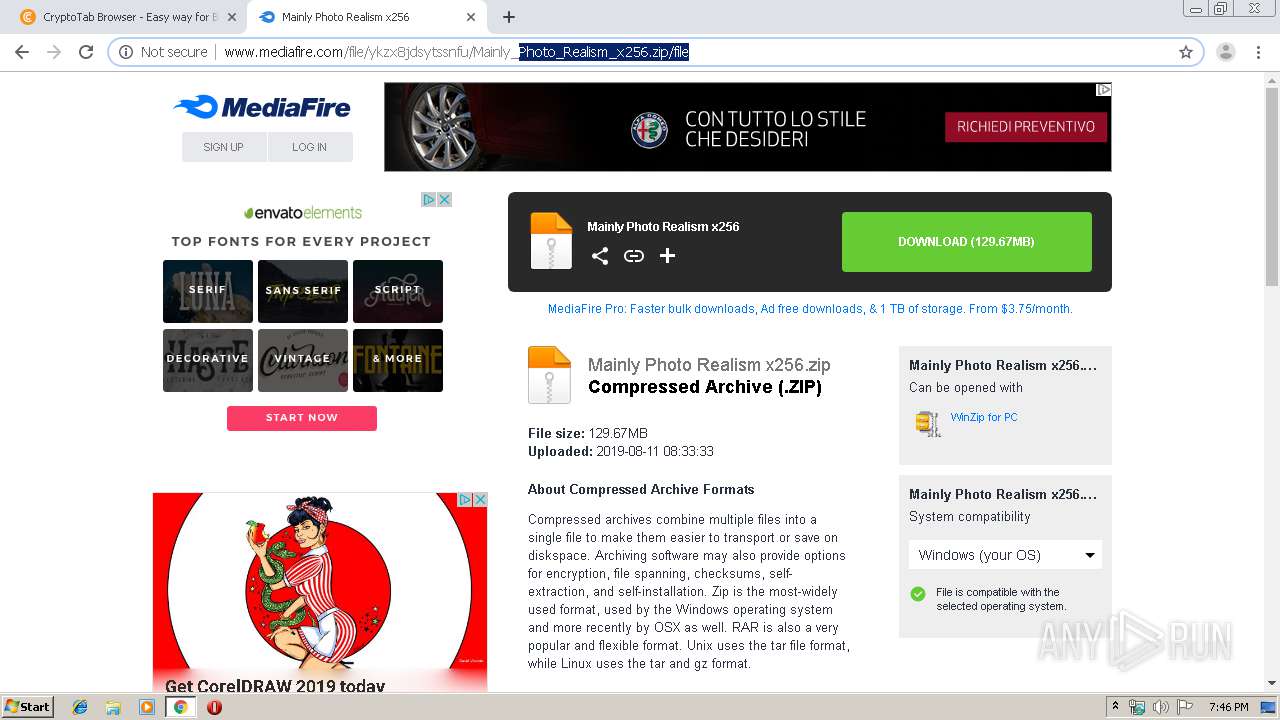Reload the page with the refresh icon
The width and height of the screenshot is (1280, 720).
click(86, 52)
